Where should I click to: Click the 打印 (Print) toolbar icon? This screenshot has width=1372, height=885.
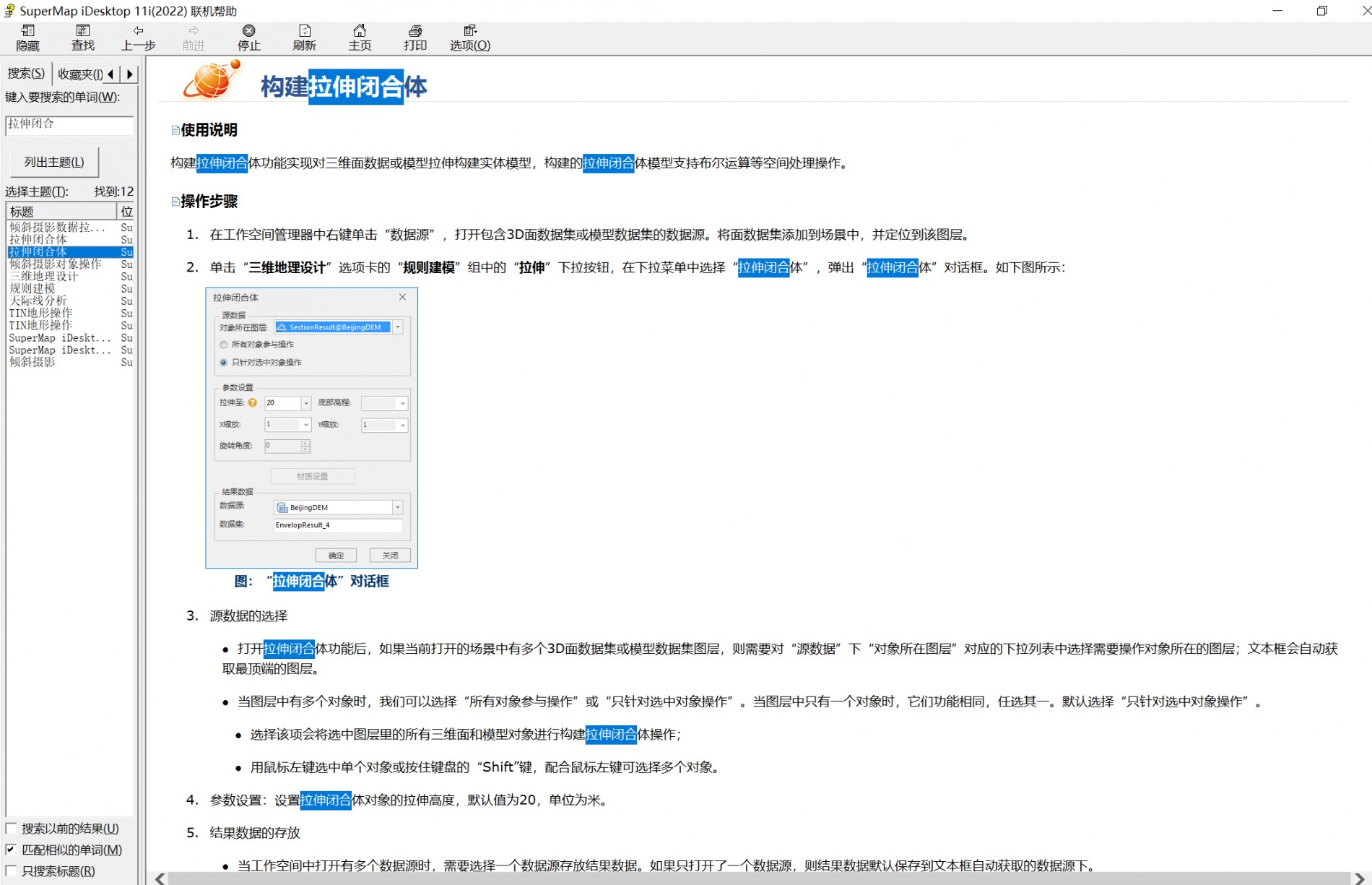[415, 38]
